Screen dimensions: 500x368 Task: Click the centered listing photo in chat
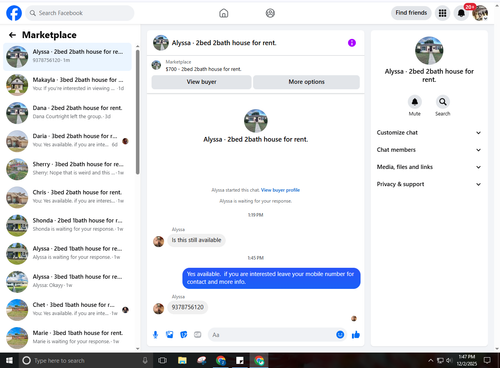tap(256, 121)
